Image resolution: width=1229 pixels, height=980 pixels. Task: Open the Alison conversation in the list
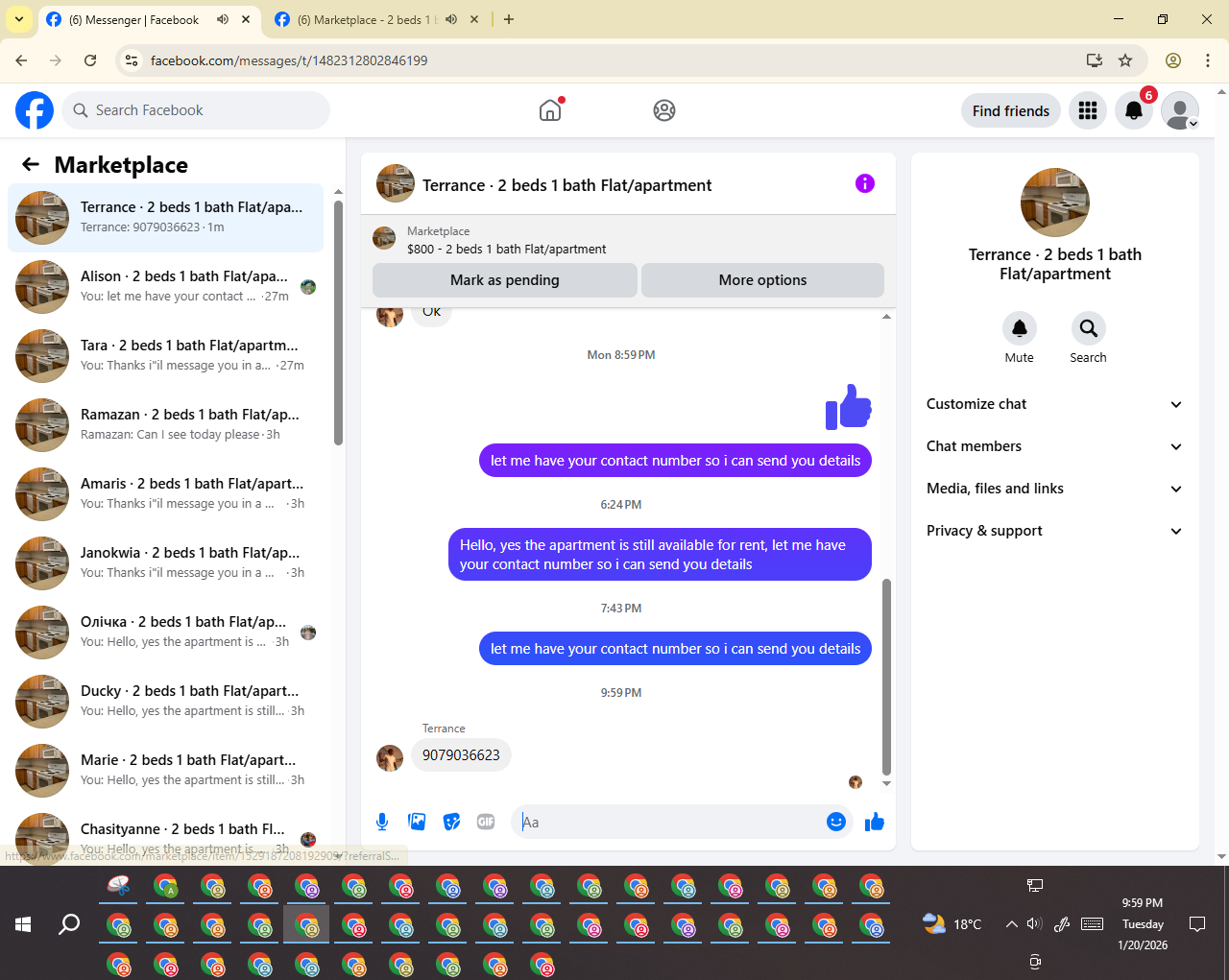click(x=166, y=287)
